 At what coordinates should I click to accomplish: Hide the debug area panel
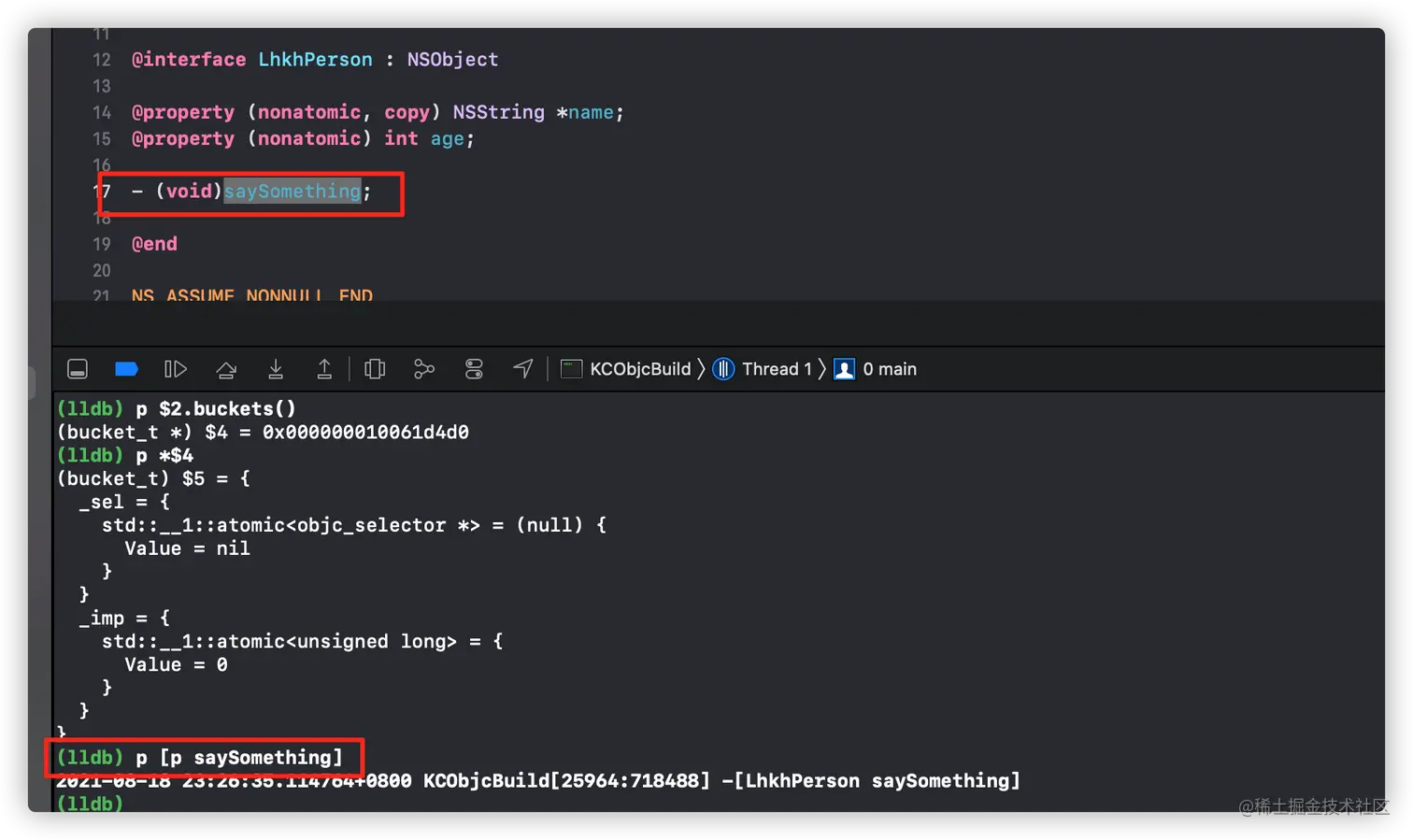[x=78, y=369]
